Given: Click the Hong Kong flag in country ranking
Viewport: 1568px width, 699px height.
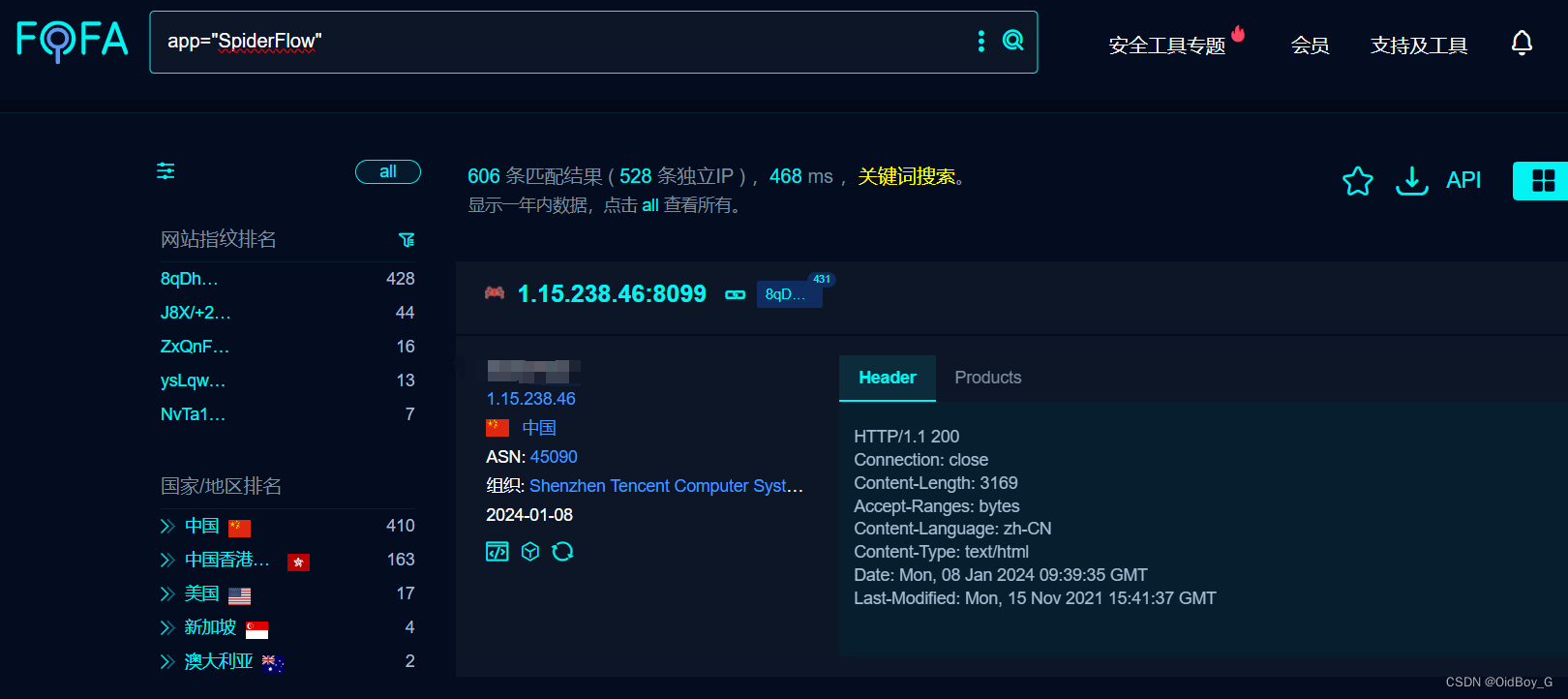Looking at the screenshot, I should [298, 562].
